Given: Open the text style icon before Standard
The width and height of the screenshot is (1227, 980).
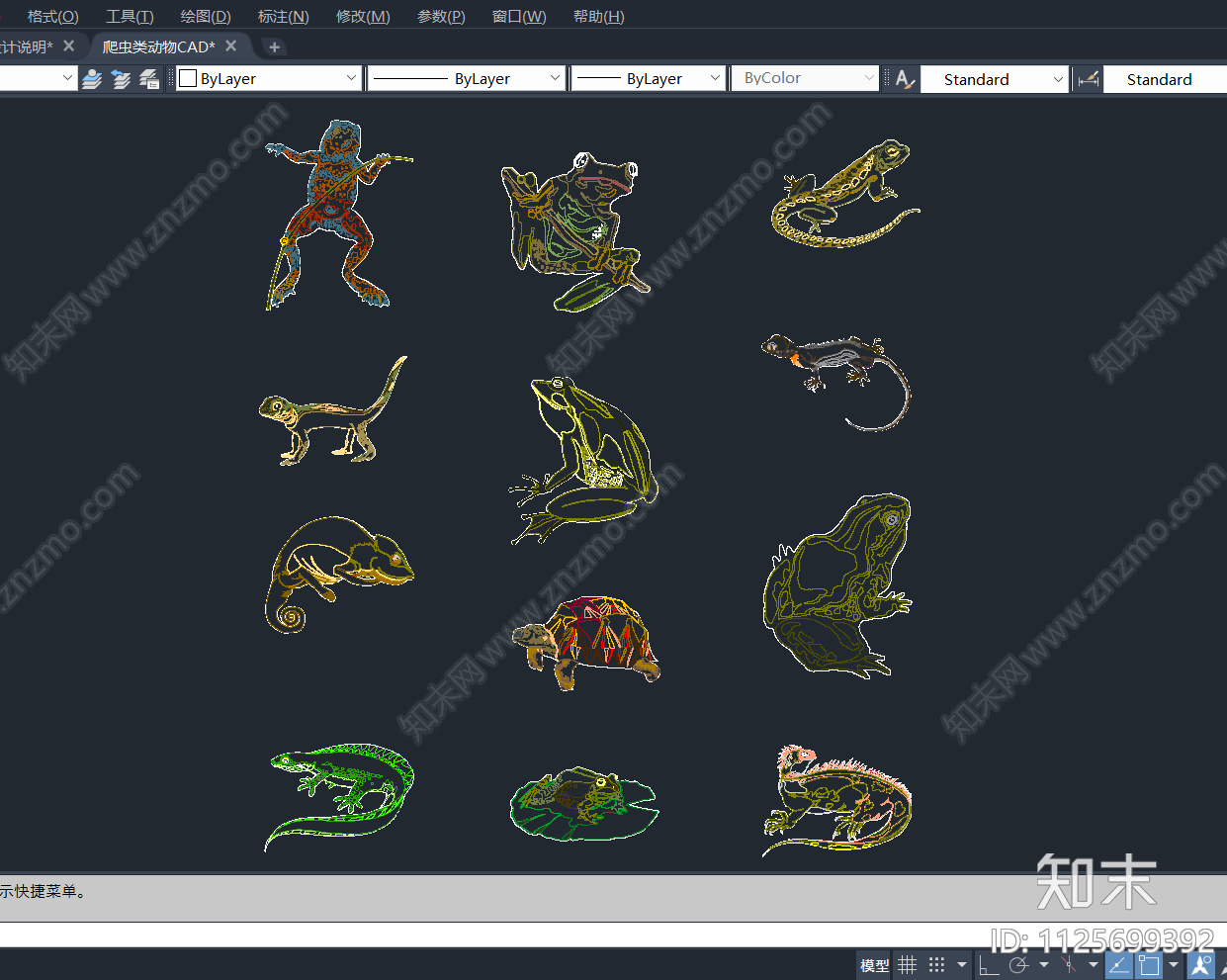Looking at the screenshot, I should pyautogui.click(x=905, y=79).
